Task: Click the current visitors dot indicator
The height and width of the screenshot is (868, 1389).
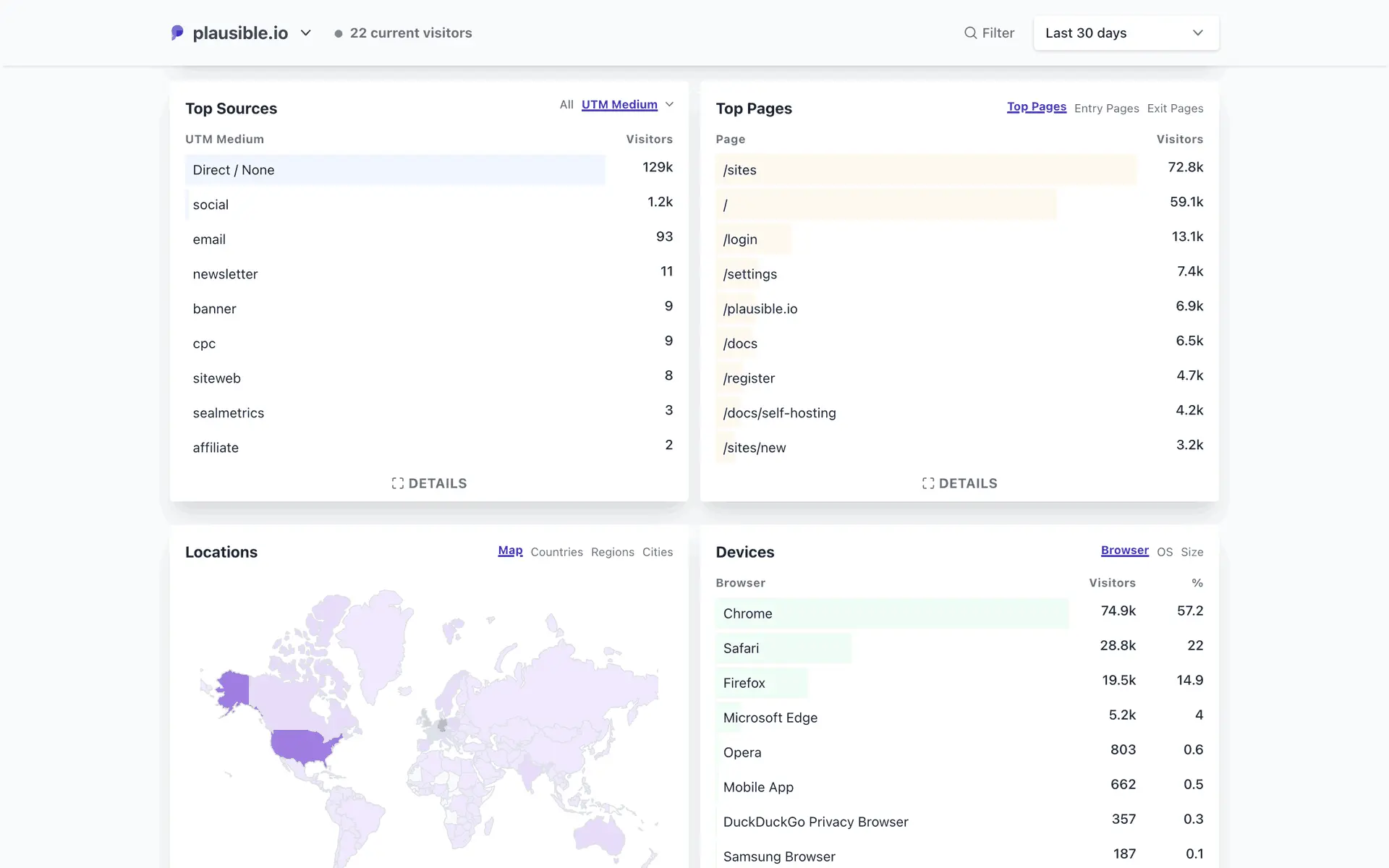Action: (338, 33)
